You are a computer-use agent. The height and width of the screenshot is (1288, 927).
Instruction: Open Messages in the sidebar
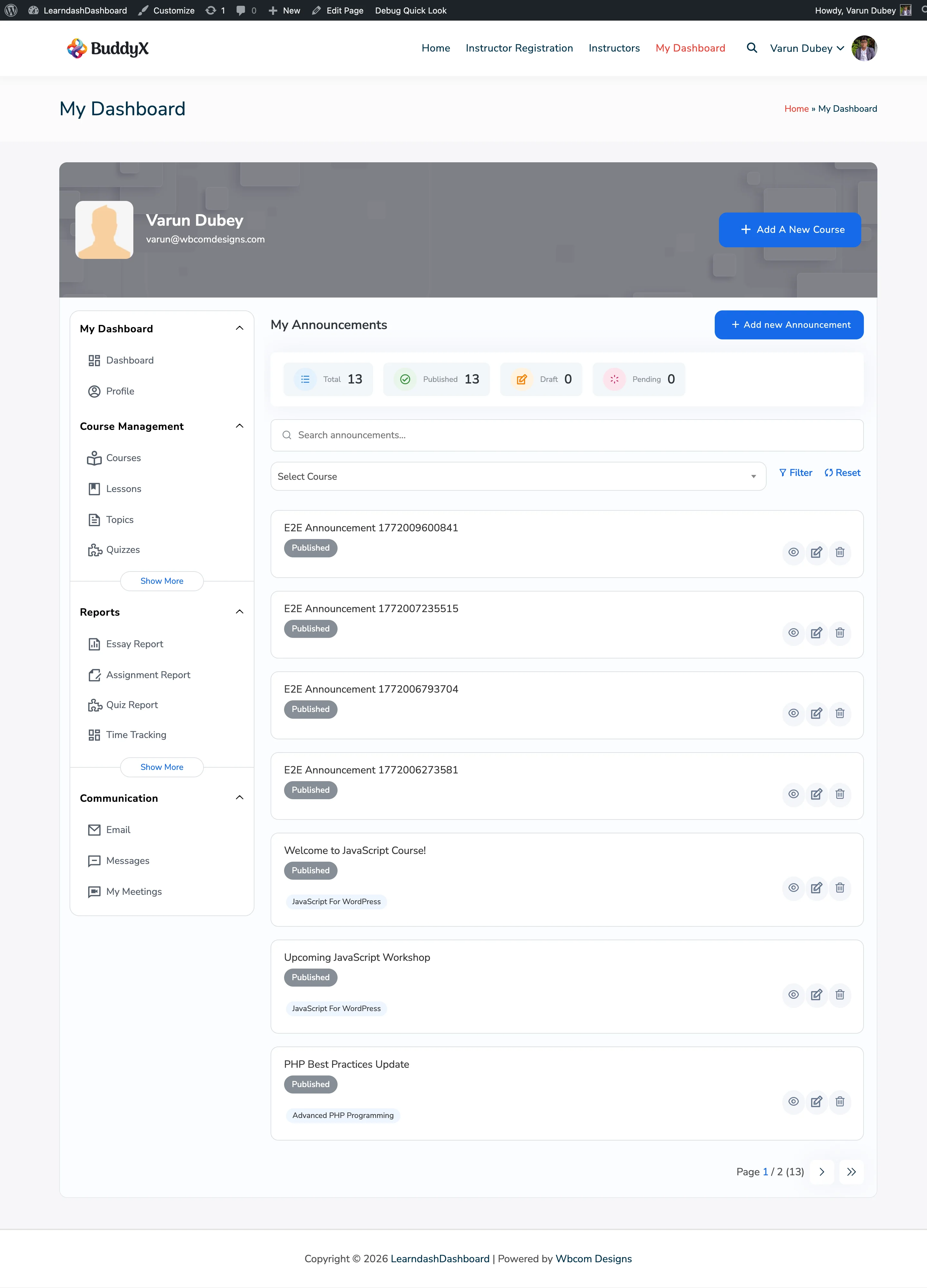coord(119,860)
